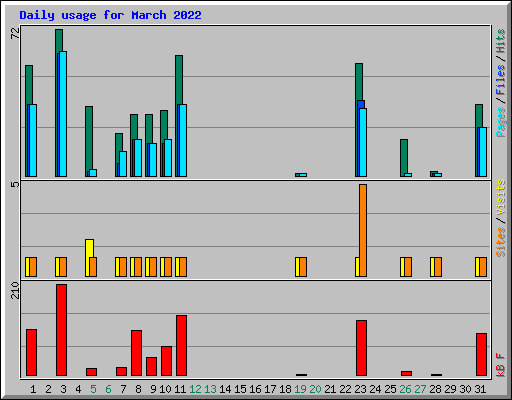Click the red KB bar for day 10
Image resolution: width=512 pixels, height=400 pixels.
pyautogui.click(x=166, y=361)
